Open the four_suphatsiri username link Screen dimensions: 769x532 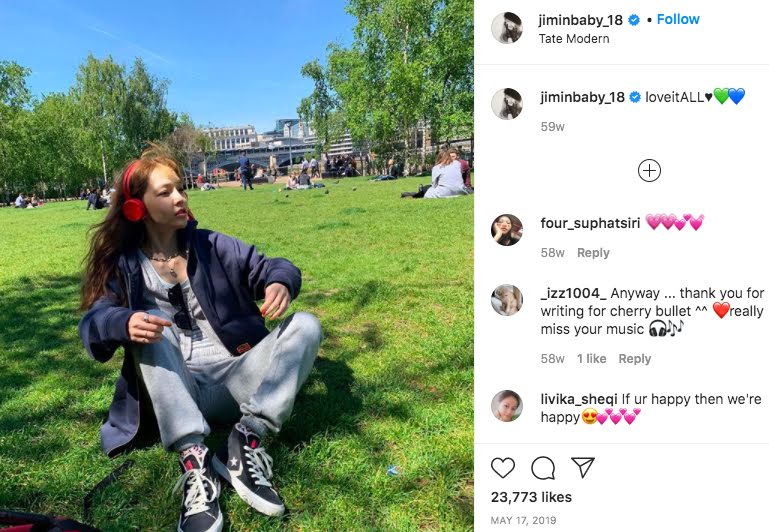pos(590,223)
